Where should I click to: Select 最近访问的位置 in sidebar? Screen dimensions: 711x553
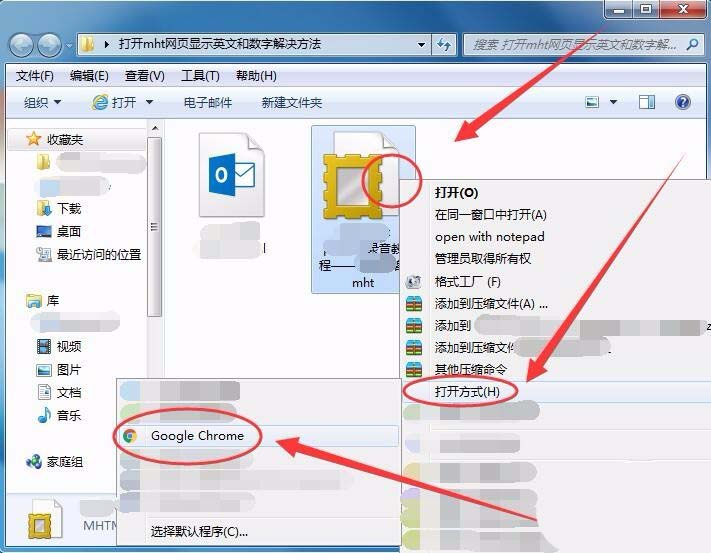tap(99, 254)
